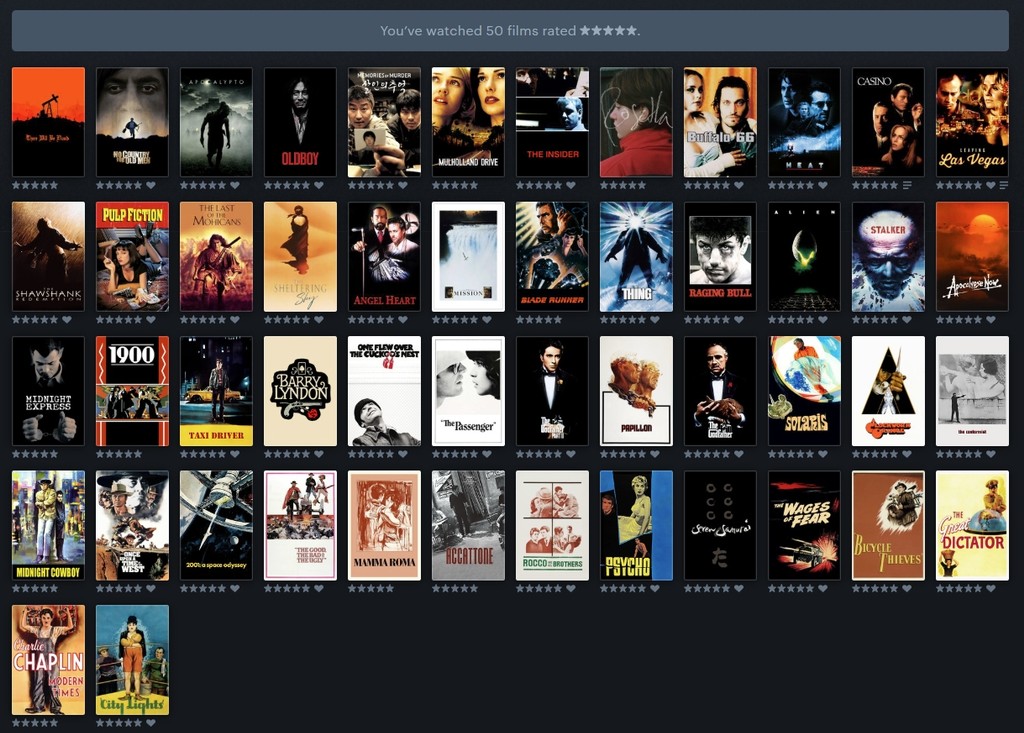
Task: Open the review icon under Leaving Las Vegas
Action: tap(1004, 186)
